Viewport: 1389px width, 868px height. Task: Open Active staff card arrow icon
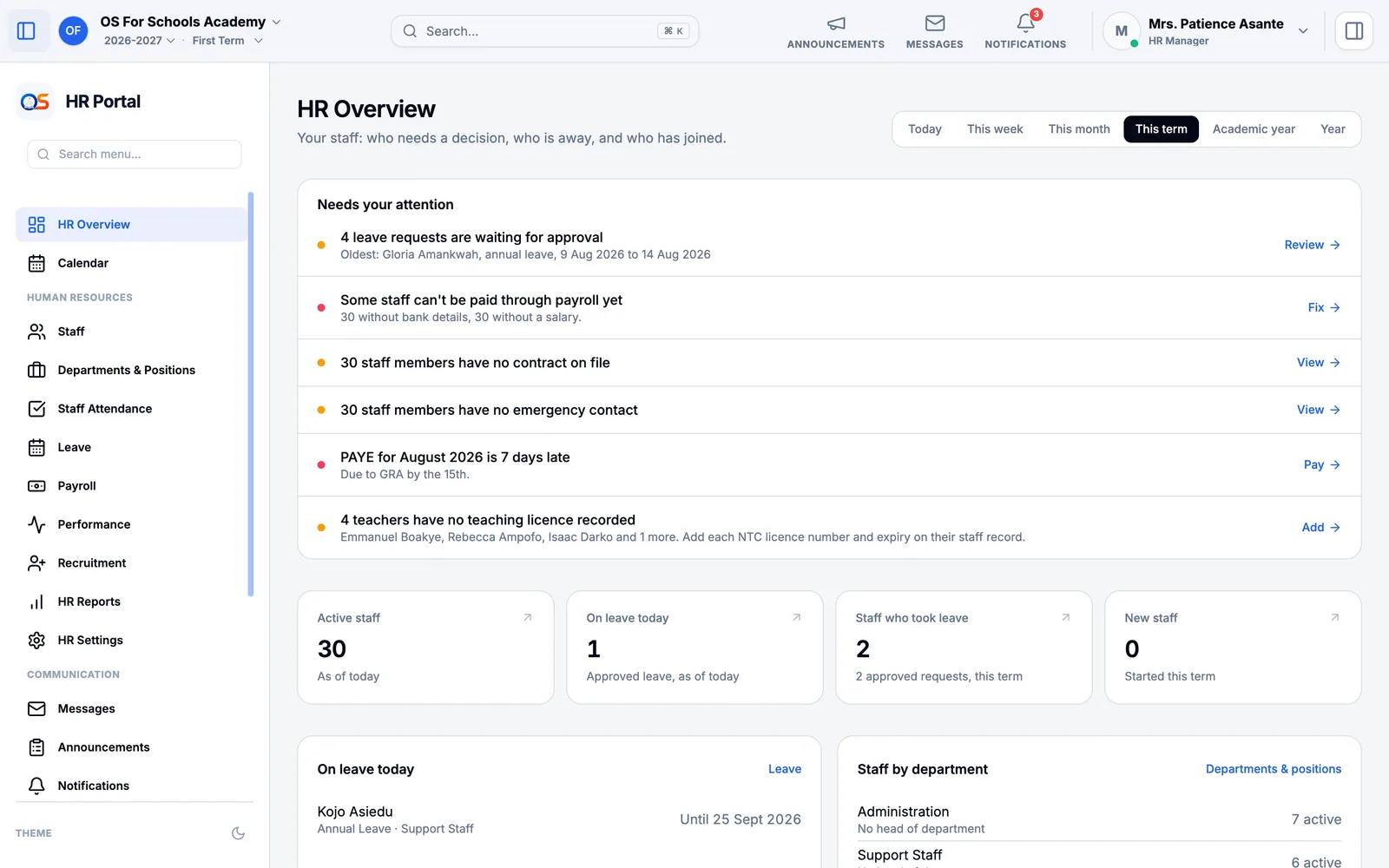[x=528, y=617]
